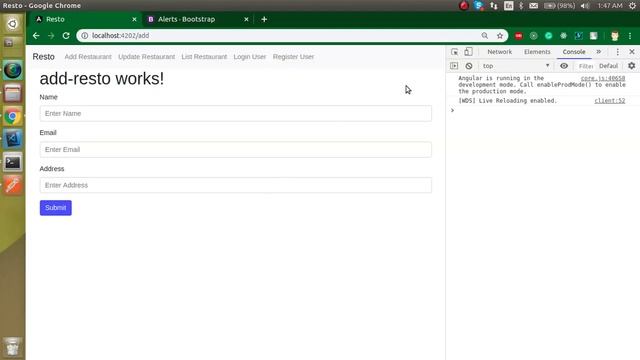Open Chrome from the Ubuntu dock
The height and width of the screenshot is (360, 640).
(x=13, y=117)
